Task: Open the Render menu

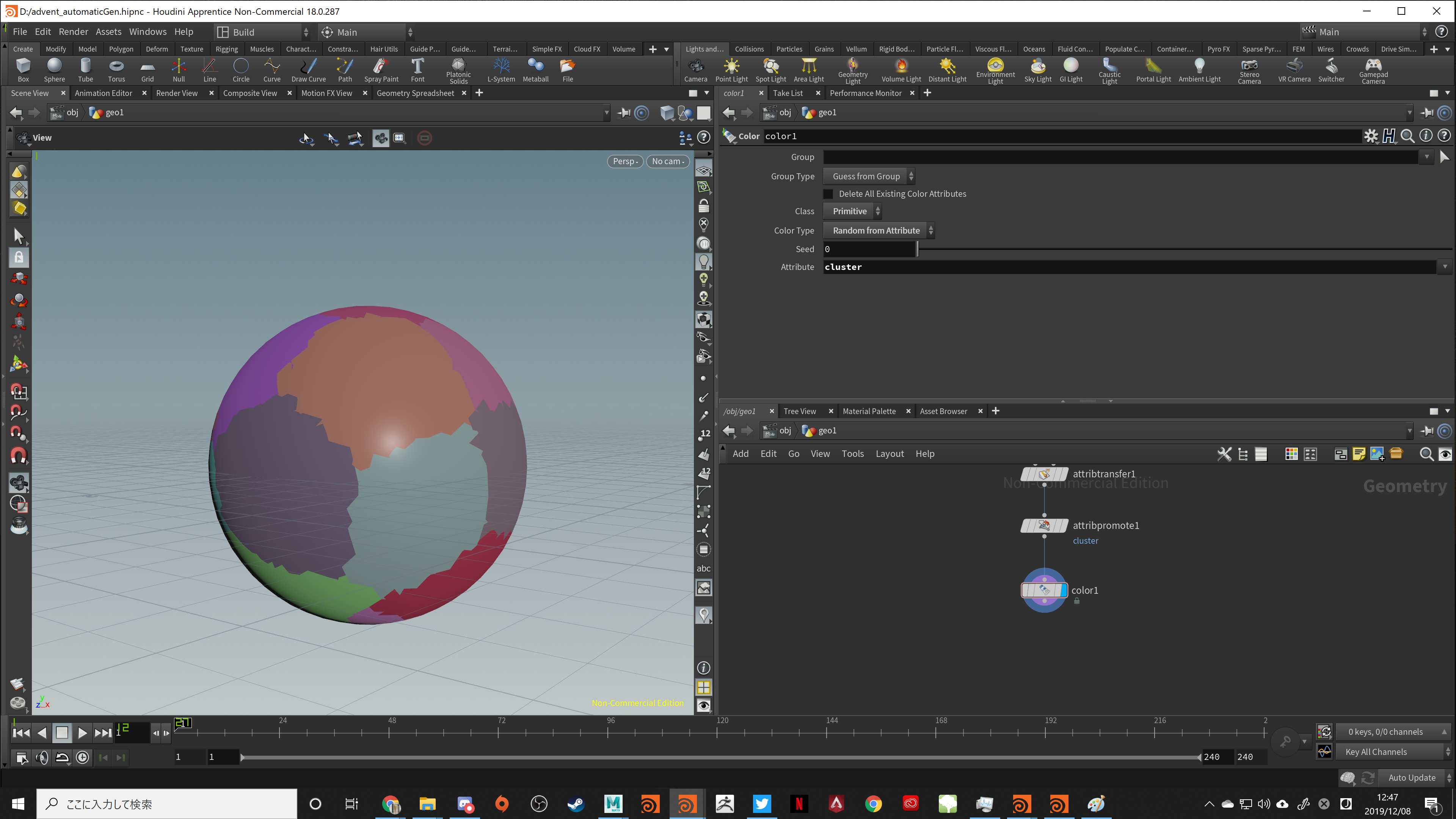Action: [73, 31]
